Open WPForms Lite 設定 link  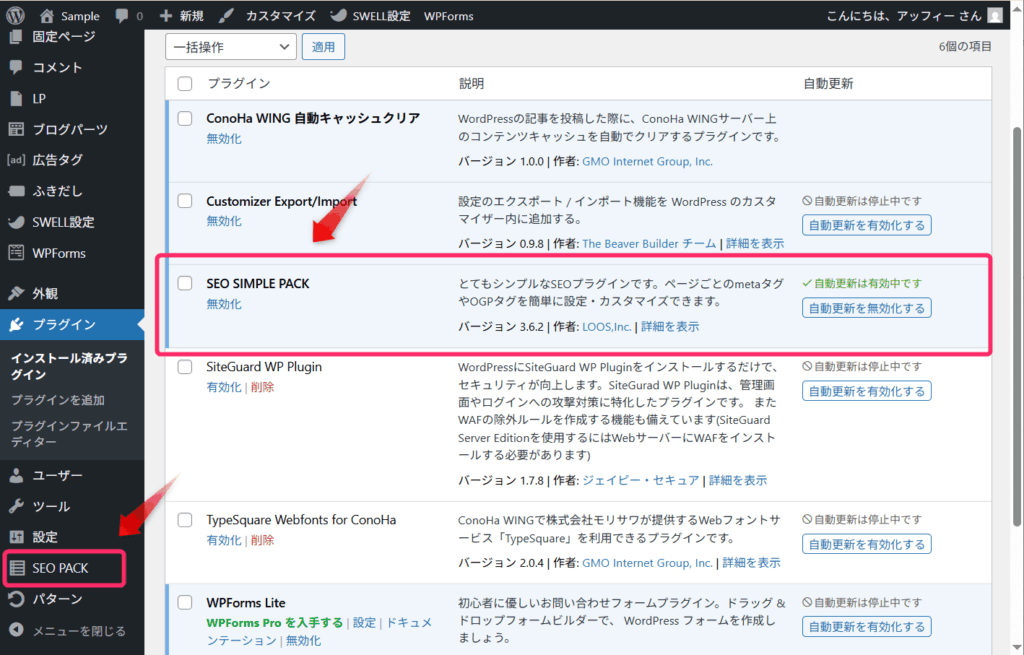364,622
